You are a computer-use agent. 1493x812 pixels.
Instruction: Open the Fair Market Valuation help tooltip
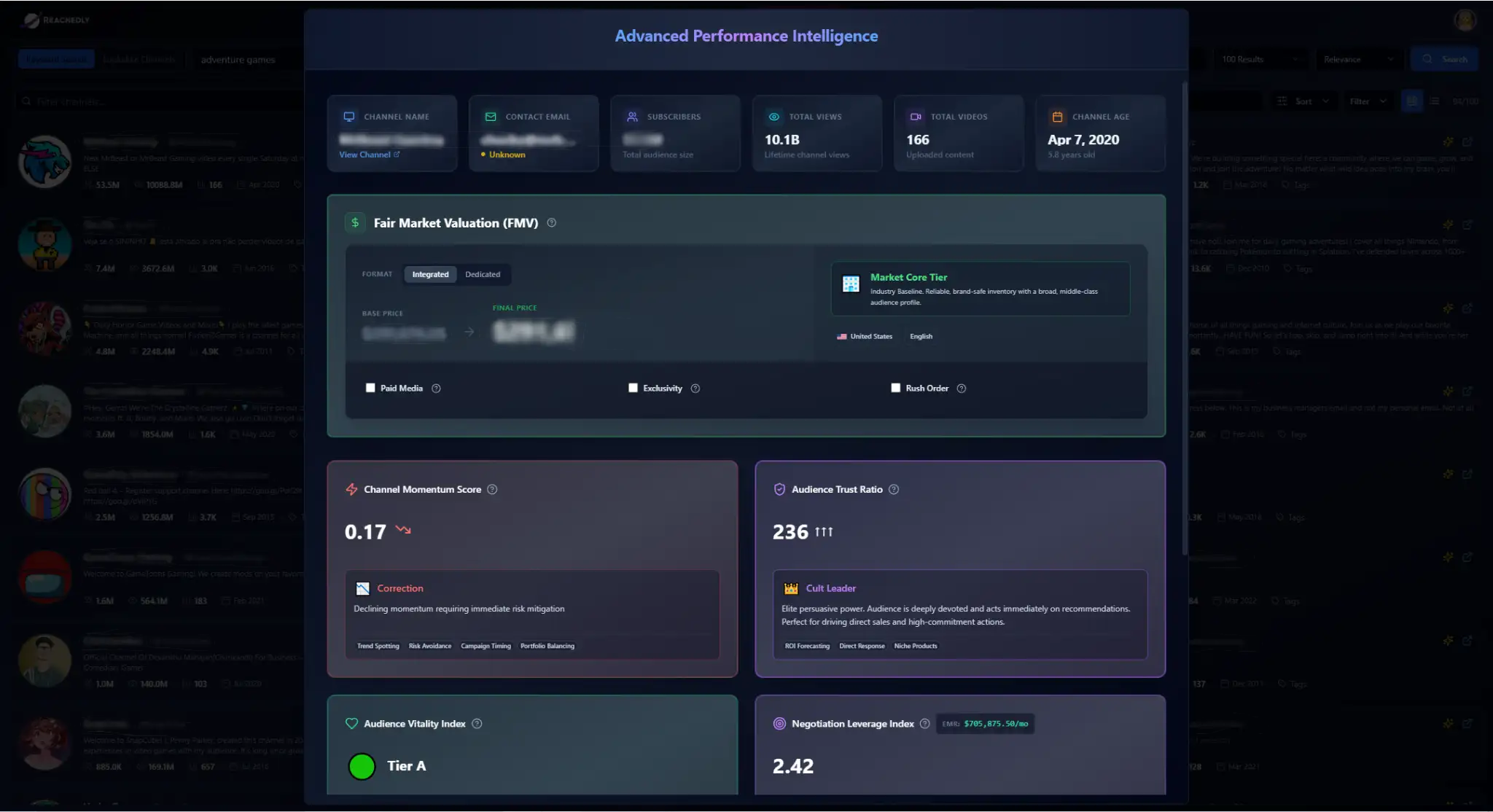click(x=552, y=223)
